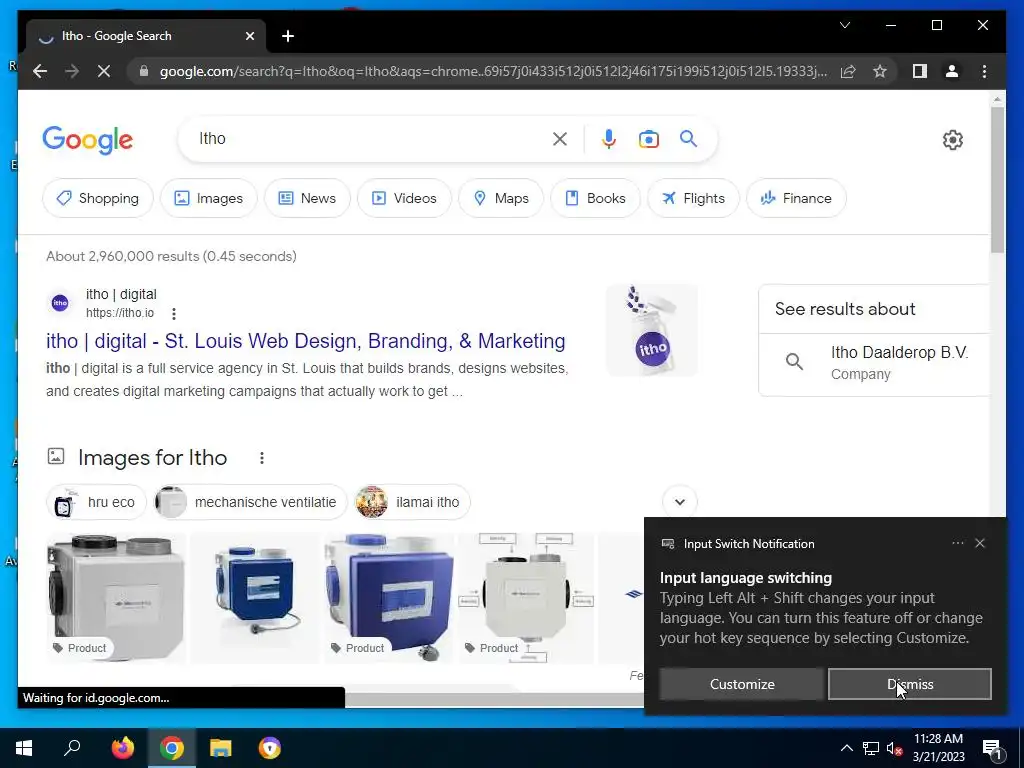
Task: Close the Itho - Google Search tab
Action: pyautogui.click(x=249, y=36)
